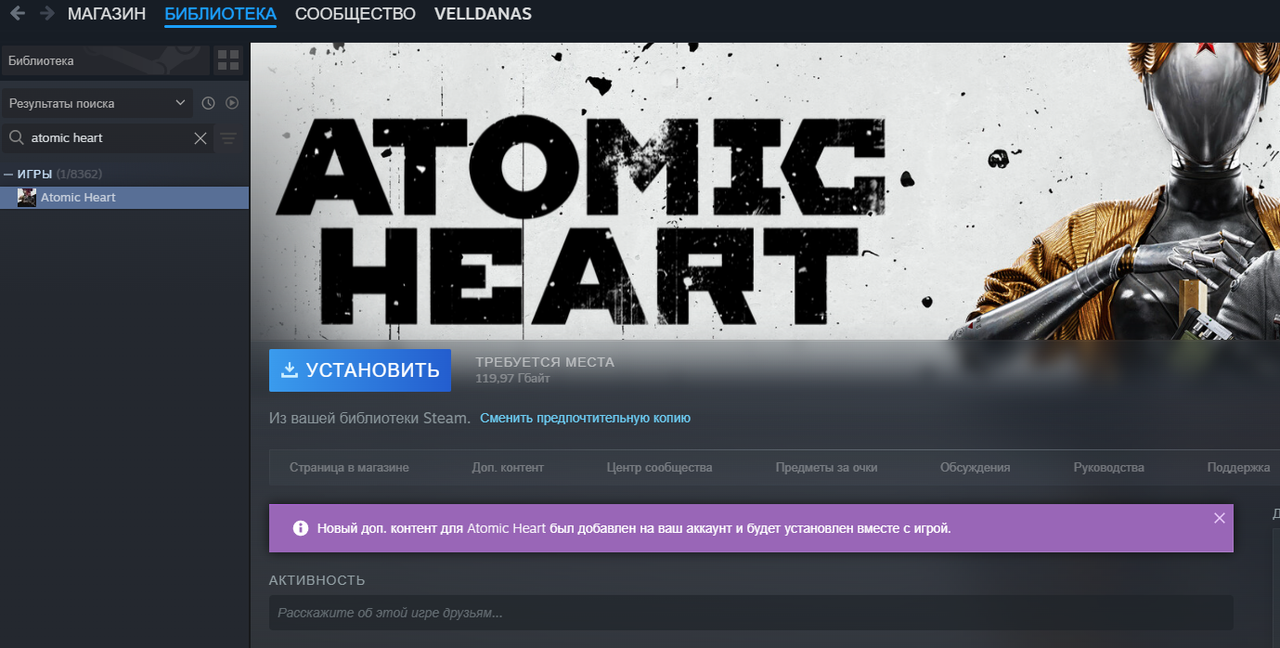Click the Библиотека home button
Viewport: 1280px width, 648px height.
(x=105, y=61)
